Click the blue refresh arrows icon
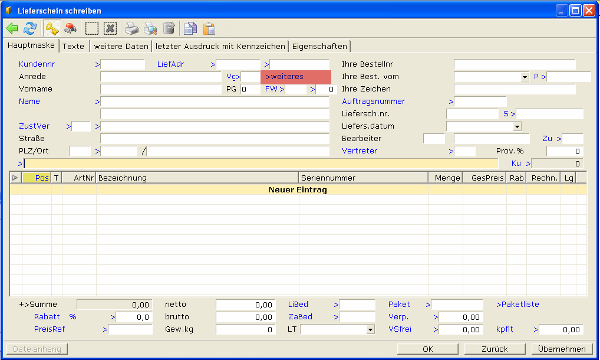Screen dimensions: 600x360 pos(30,28)
